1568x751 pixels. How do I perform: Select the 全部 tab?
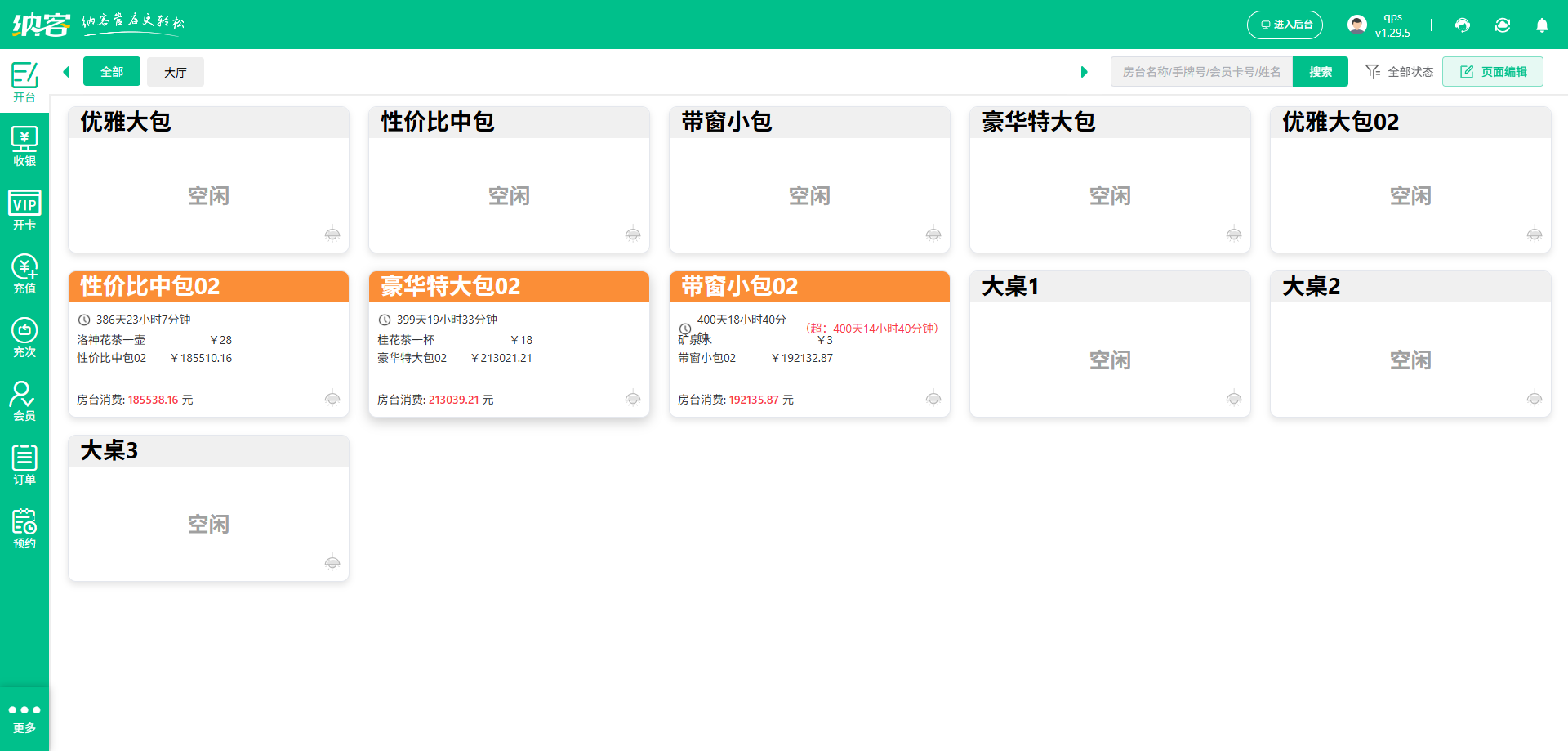point(112,72)
